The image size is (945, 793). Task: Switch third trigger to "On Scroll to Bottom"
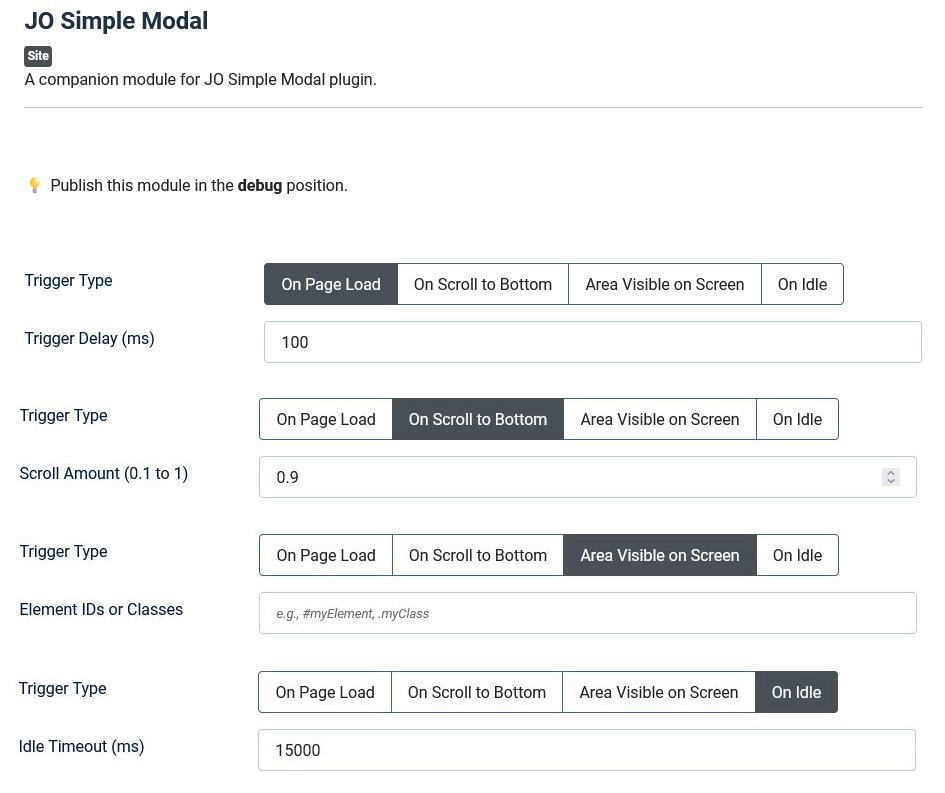pyautogui.click(x=477, y=555)
